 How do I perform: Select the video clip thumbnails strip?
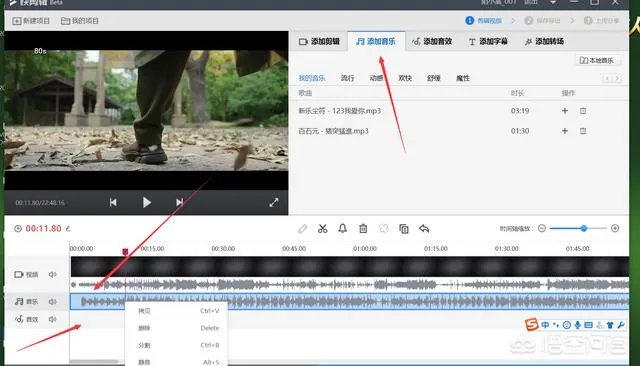(349, 266)
